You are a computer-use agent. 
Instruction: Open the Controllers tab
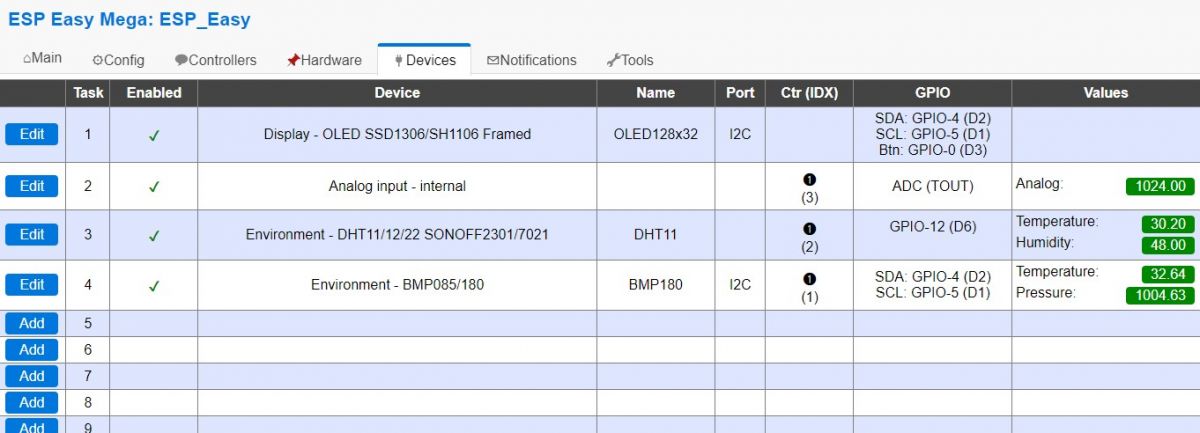(215, 60)
